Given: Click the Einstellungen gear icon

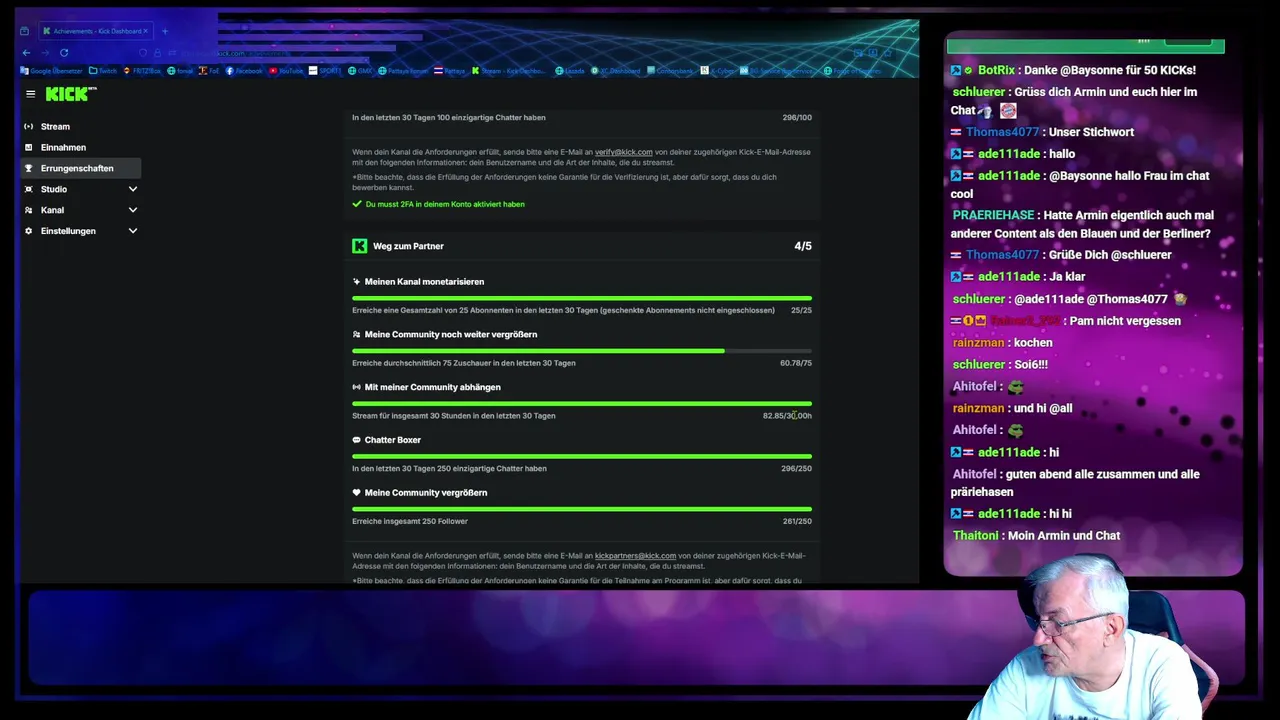Looking at the screenshot, I should (29, 232).
